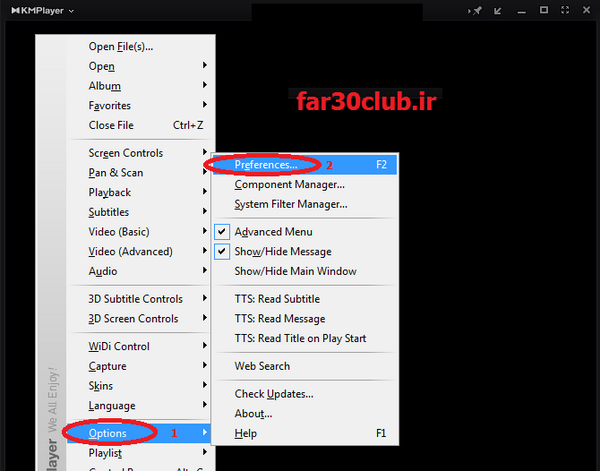The image size is (600, 471).
Task: Open System Filter Manager...
Action: tap(305, 204)
